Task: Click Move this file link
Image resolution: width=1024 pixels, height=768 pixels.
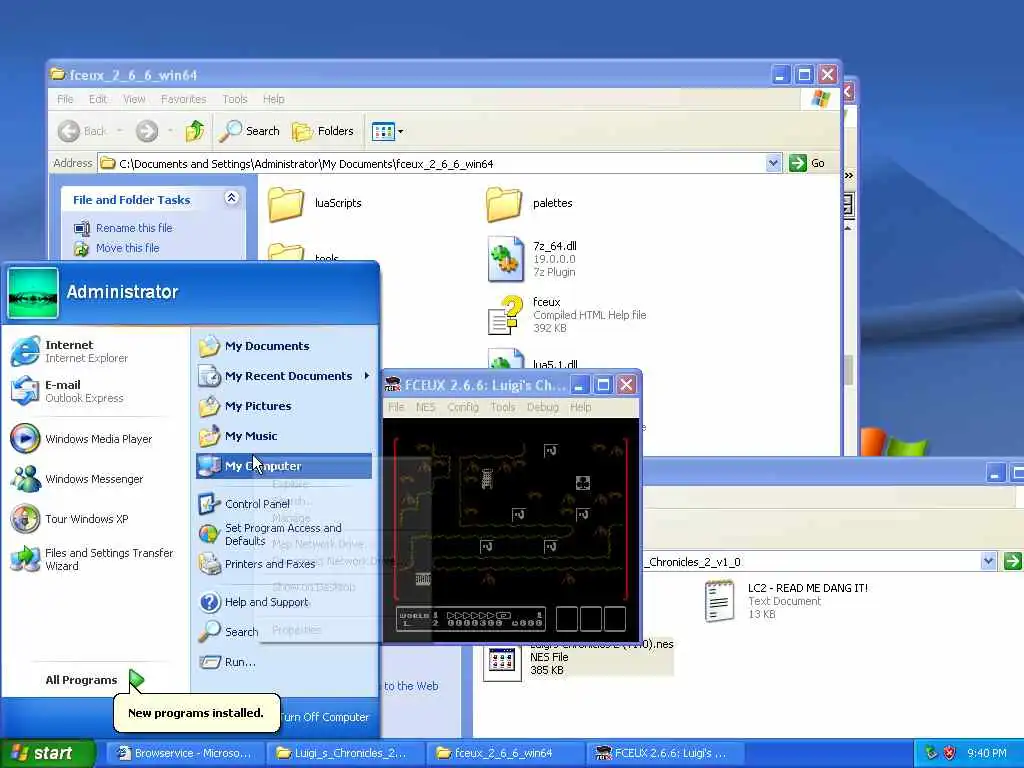Action: coord(127,248)
